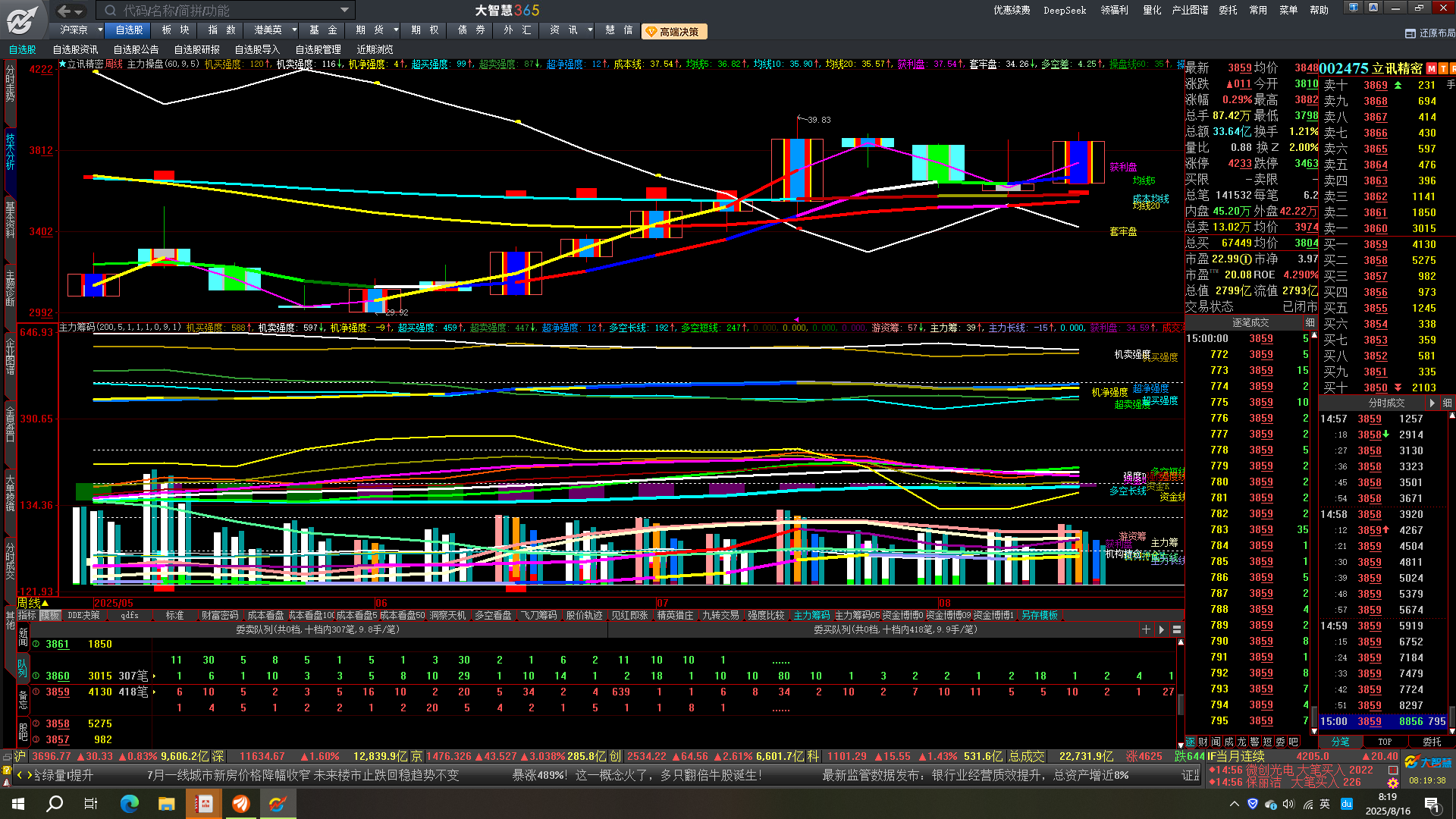
Task: Open Microsoft Edge from the taskbar
Action: tap(130, 804)
